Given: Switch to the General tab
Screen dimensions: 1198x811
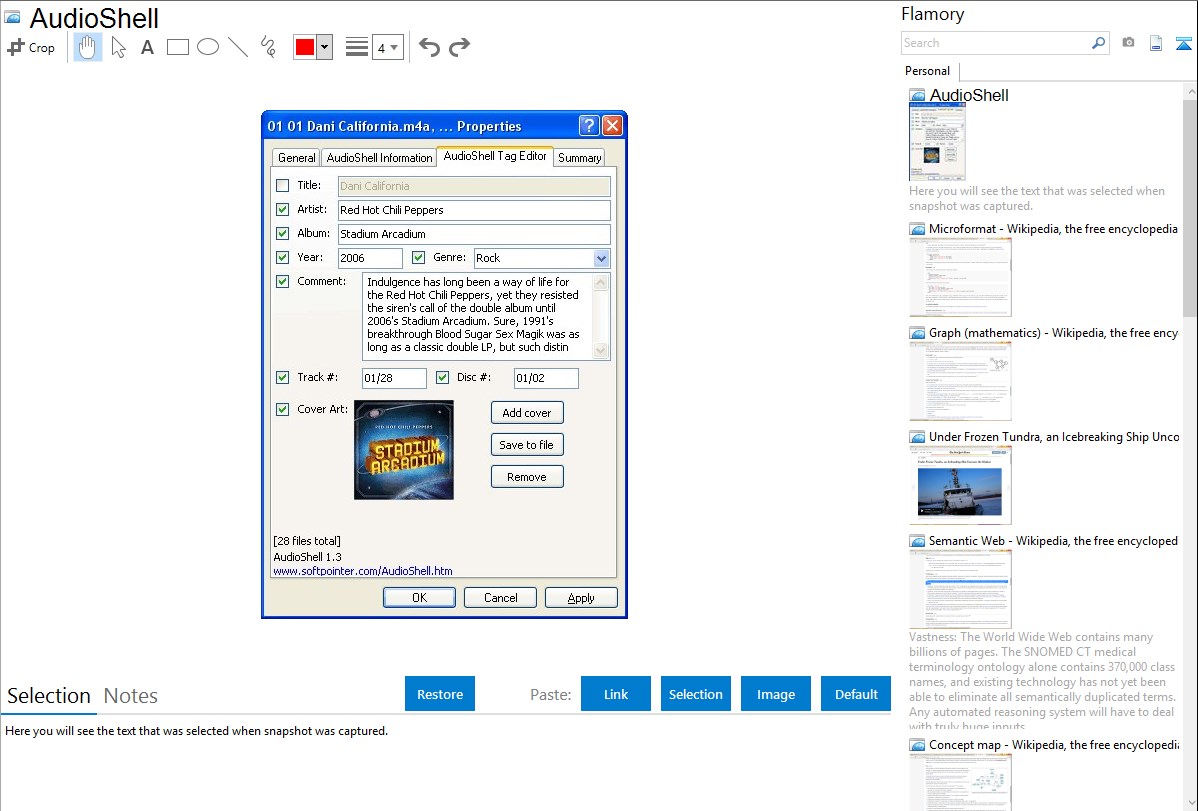Looking at the screenshot, I should 296,157.
